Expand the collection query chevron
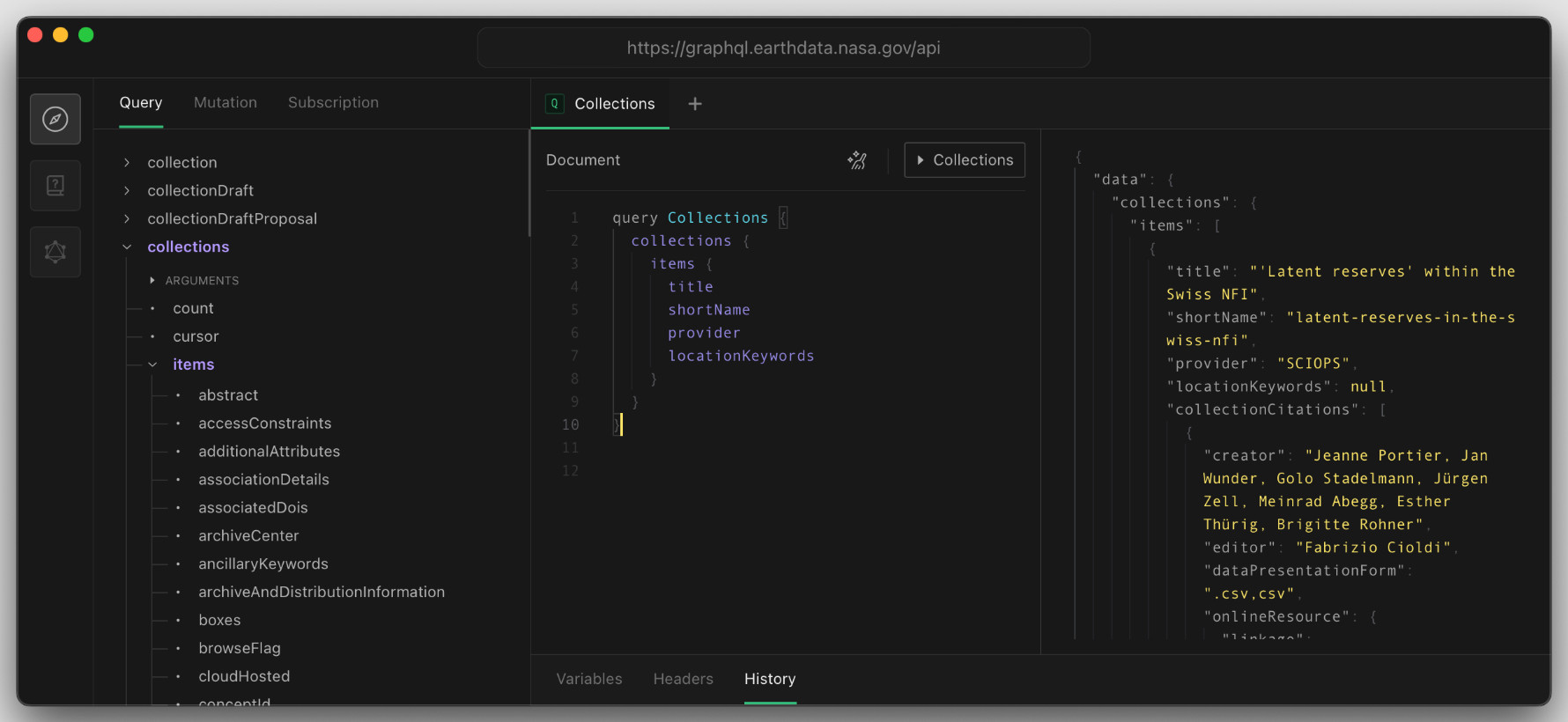Image resolution: width=1568 pixels, height=722 pixels. pyautogui.click(x=127, y=163)
